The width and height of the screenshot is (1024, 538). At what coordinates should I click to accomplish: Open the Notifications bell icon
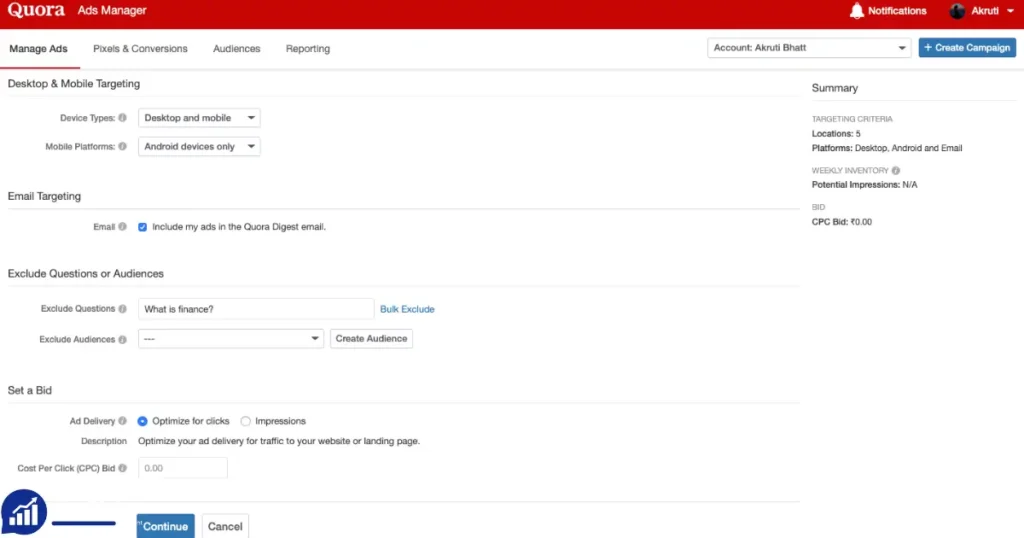(856, 10)
